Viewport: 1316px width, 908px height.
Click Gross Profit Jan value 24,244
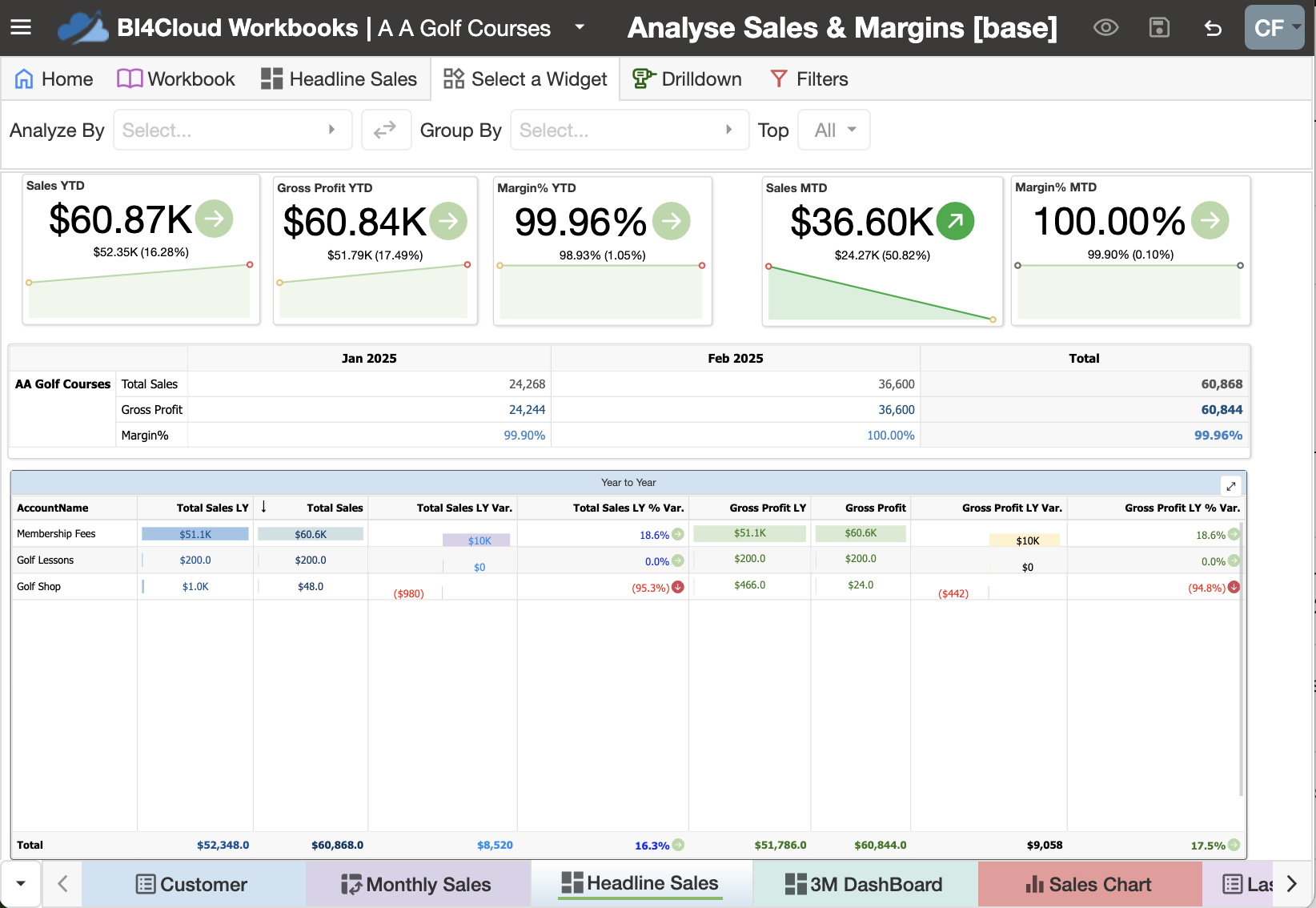click(x=527, y=410)
